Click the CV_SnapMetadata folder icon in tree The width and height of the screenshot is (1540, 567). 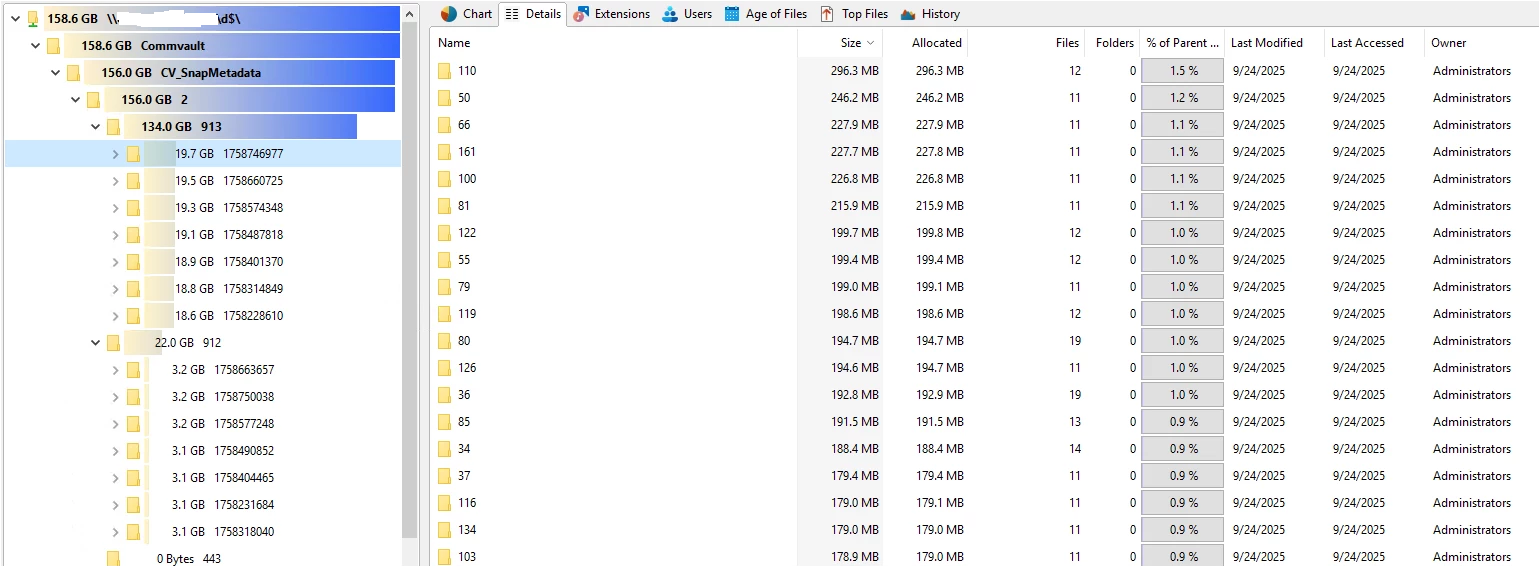pyautogui.click(x=73, y=73)
